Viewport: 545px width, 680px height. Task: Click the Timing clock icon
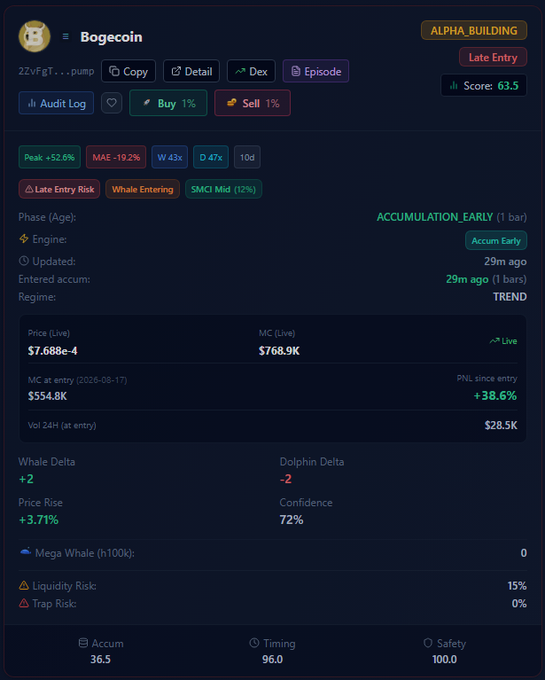coord(255,643)
